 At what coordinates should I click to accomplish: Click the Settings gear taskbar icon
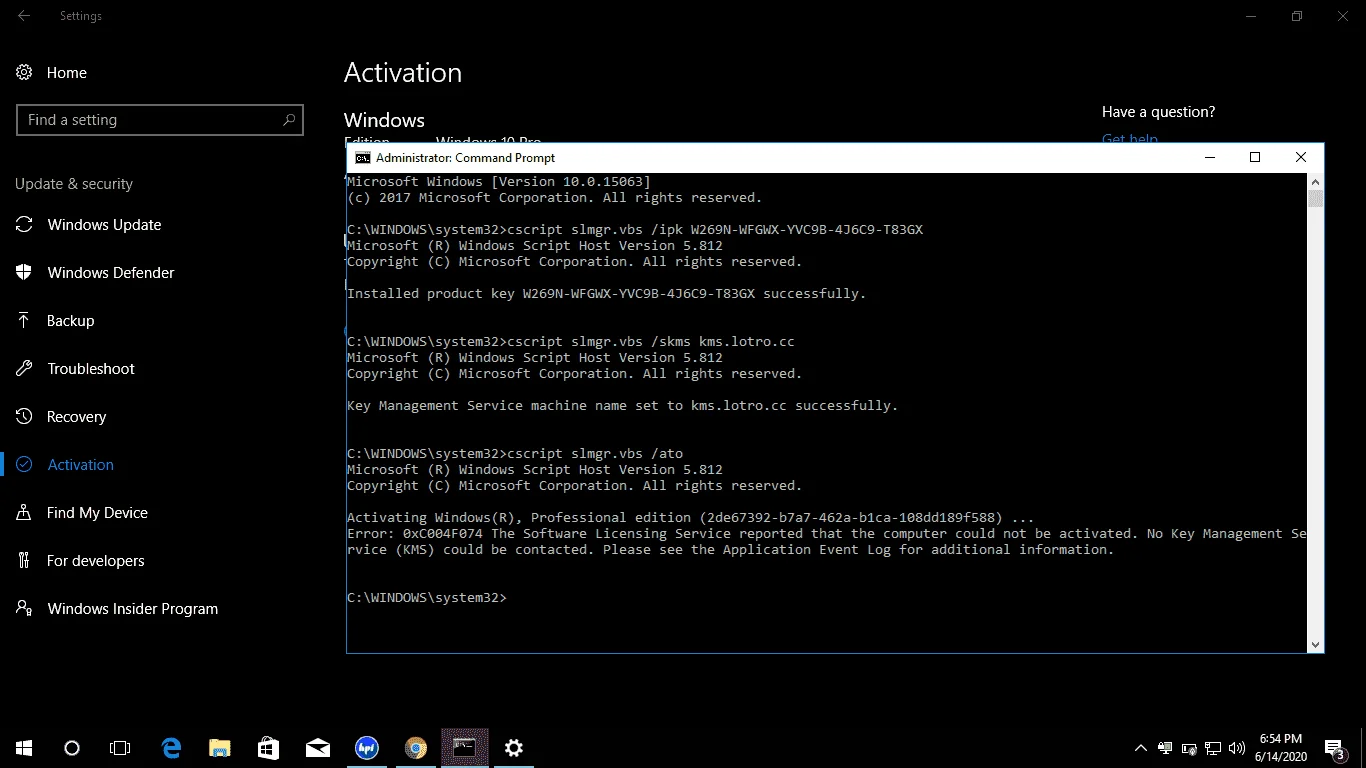(514, 748)
